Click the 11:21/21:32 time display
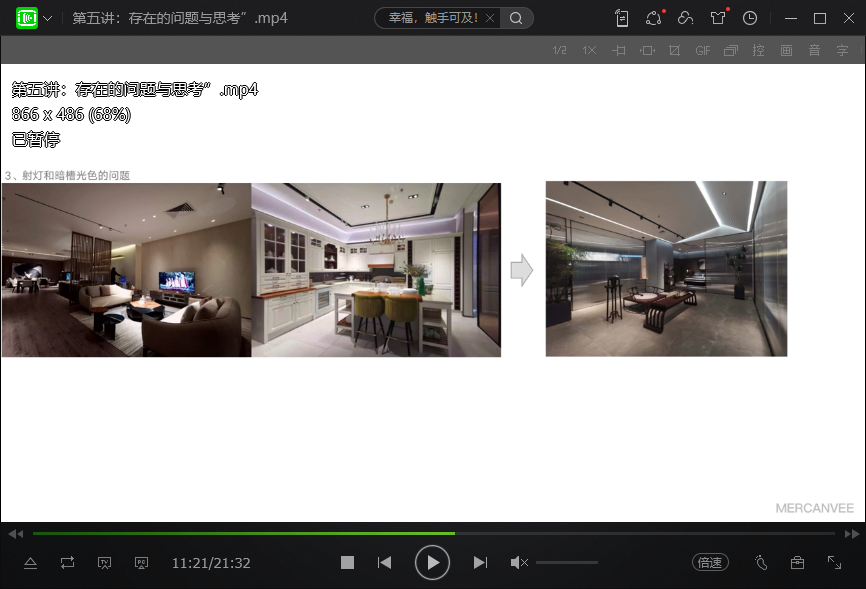This screenshot has width=866, height=589. click(x=211, y=563)
